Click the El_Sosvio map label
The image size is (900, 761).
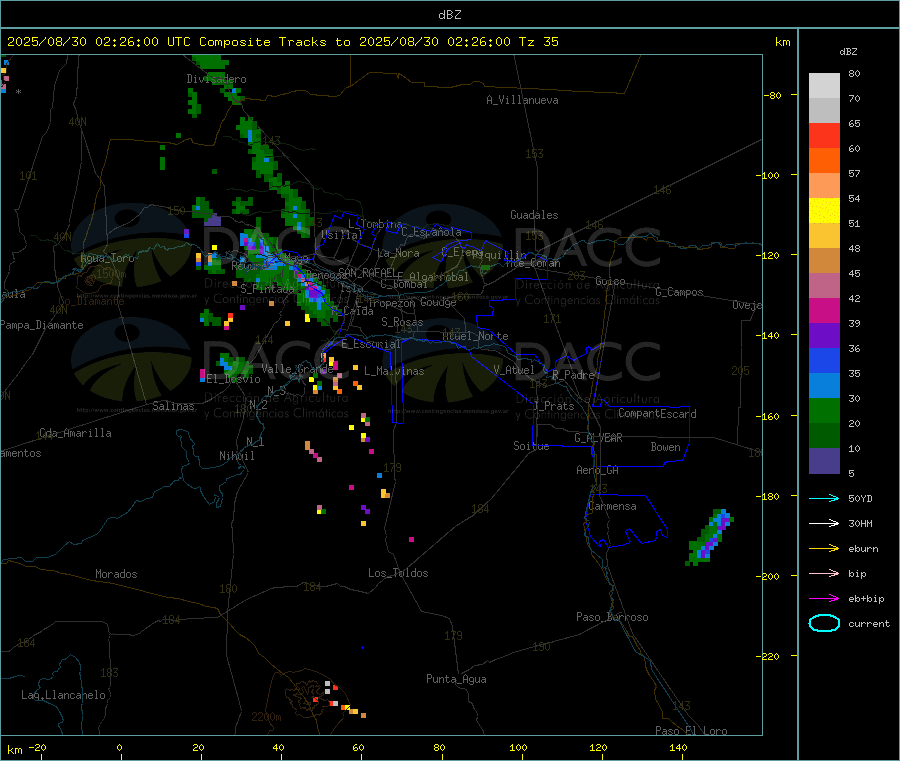tap(234, 379)
